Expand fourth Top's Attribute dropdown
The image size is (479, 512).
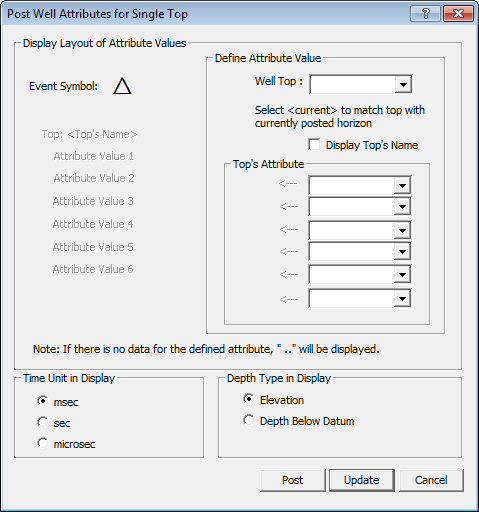tap(402, 251)
